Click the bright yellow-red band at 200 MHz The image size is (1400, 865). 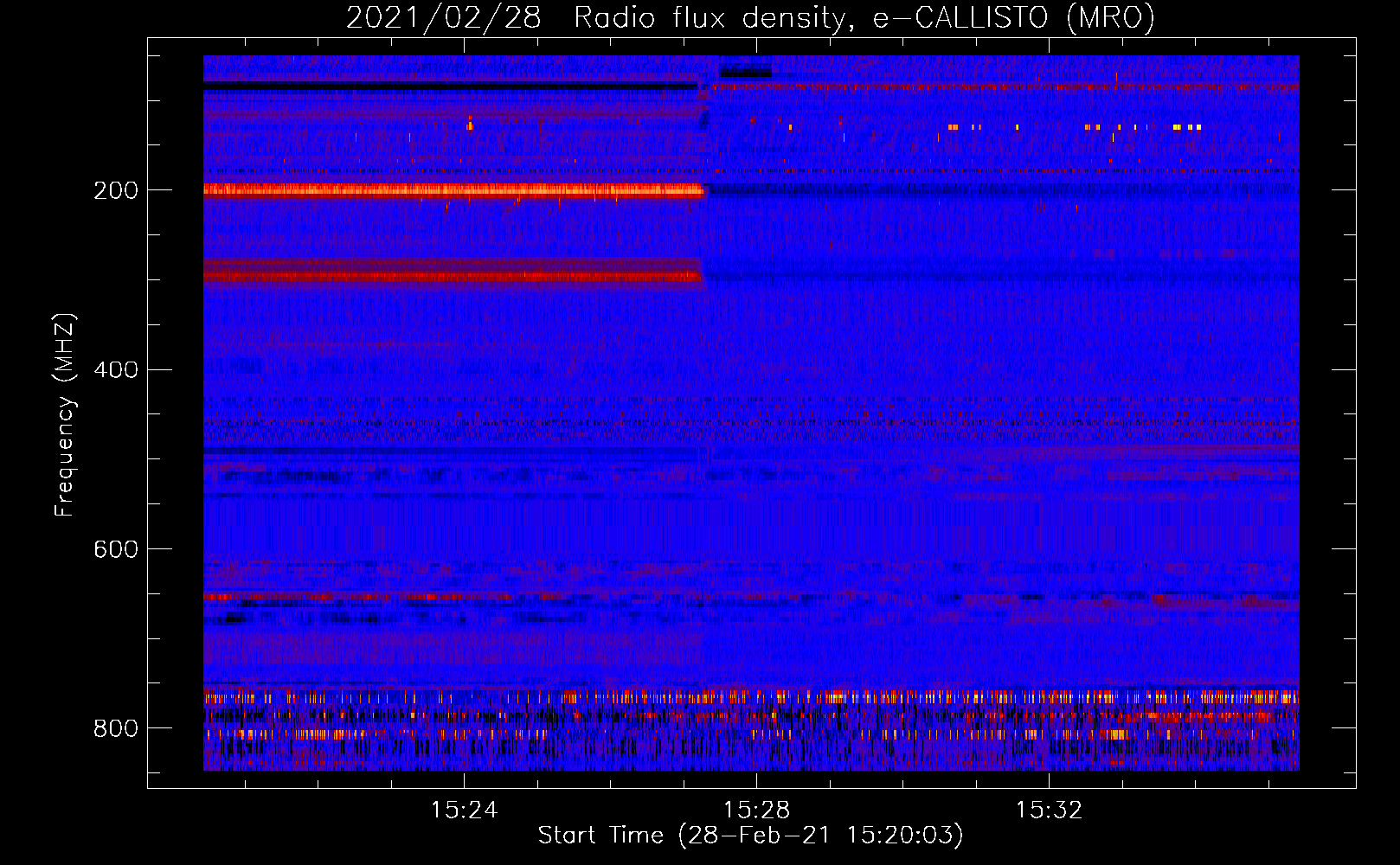453,190
